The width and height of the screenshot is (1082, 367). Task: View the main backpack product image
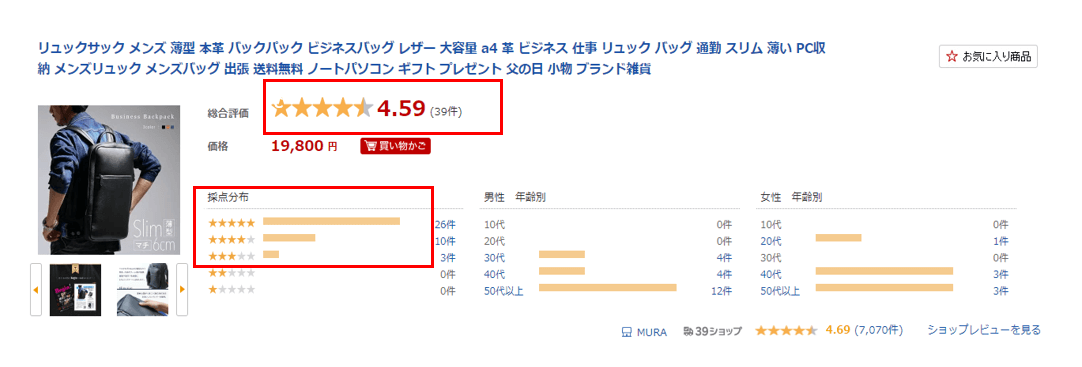pos(109,180)
